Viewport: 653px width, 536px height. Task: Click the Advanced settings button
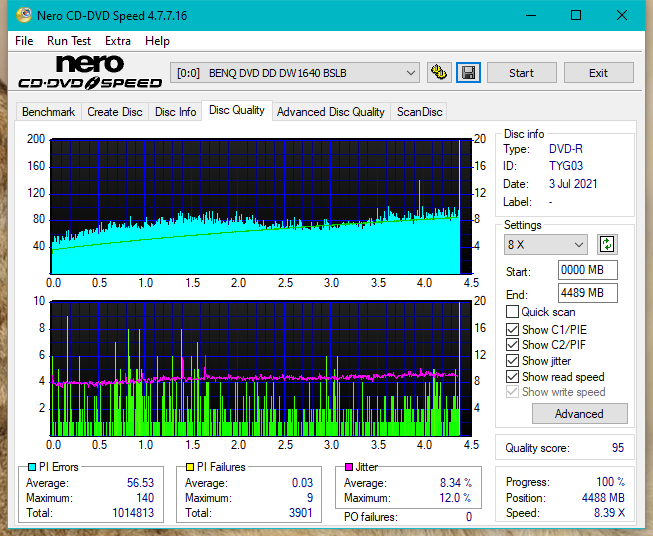tap(579, 414)
